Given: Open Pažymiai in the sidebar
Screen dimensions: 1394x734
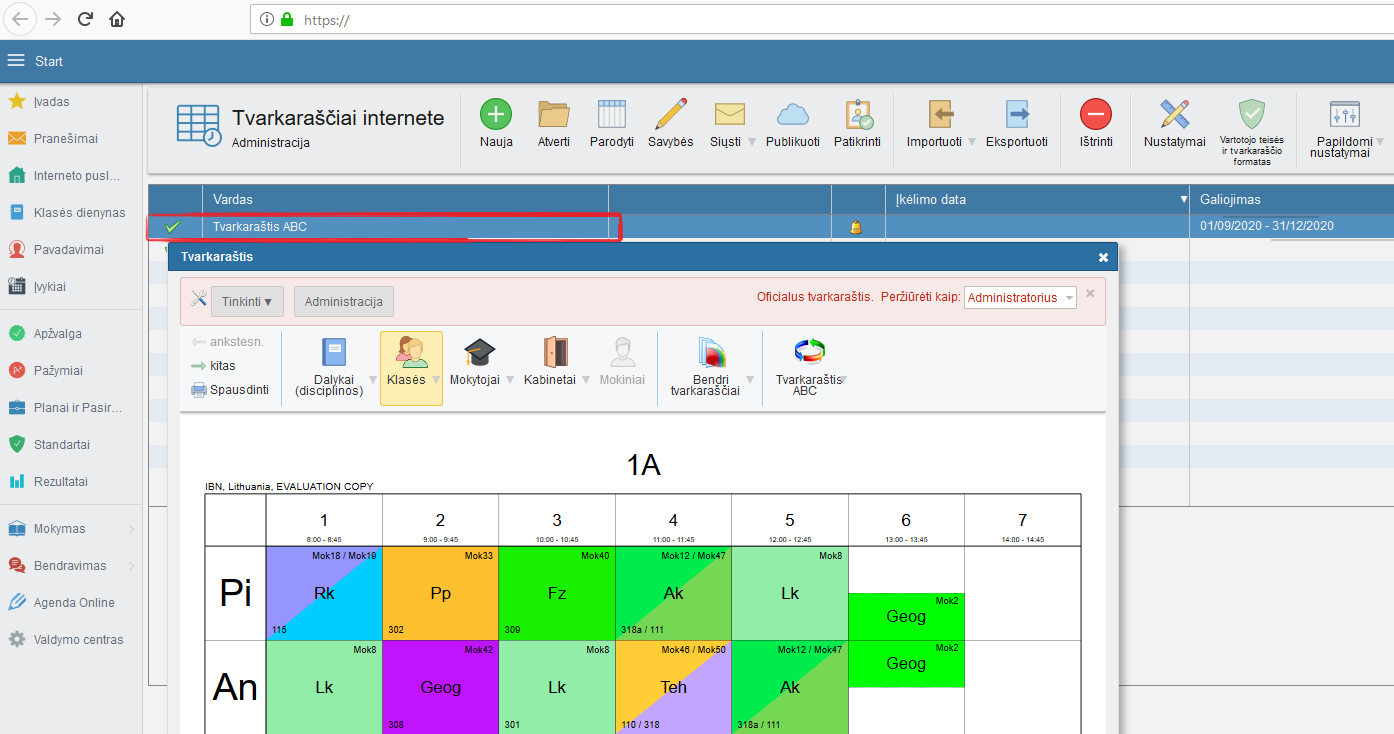Looking at the screenshot, I should coord(57,371).
